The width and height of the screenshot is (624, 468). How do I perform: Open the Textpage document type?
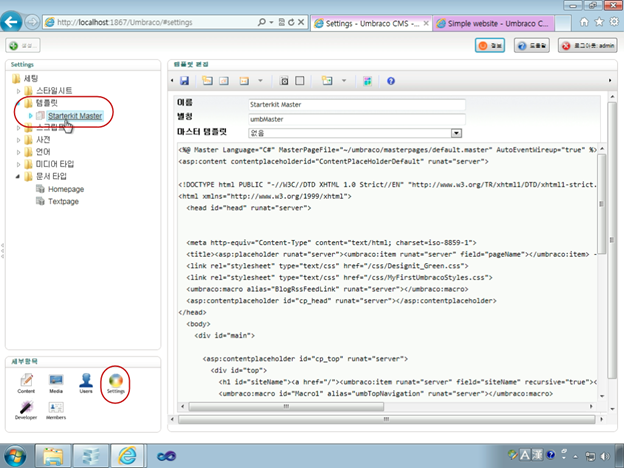pyautogui.click(x=63, y=201)
